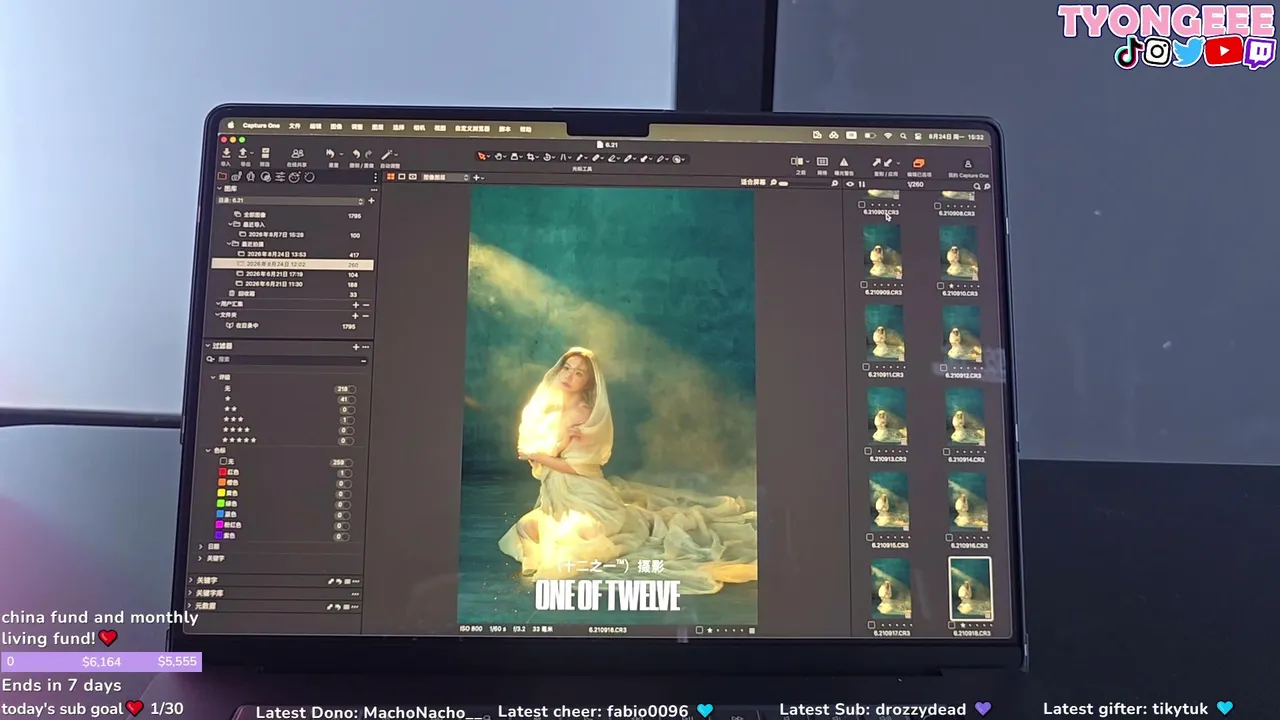The image size is (1280, 720).
Task: Collapse the 图库 Library panel
Action: click(220, 188)
